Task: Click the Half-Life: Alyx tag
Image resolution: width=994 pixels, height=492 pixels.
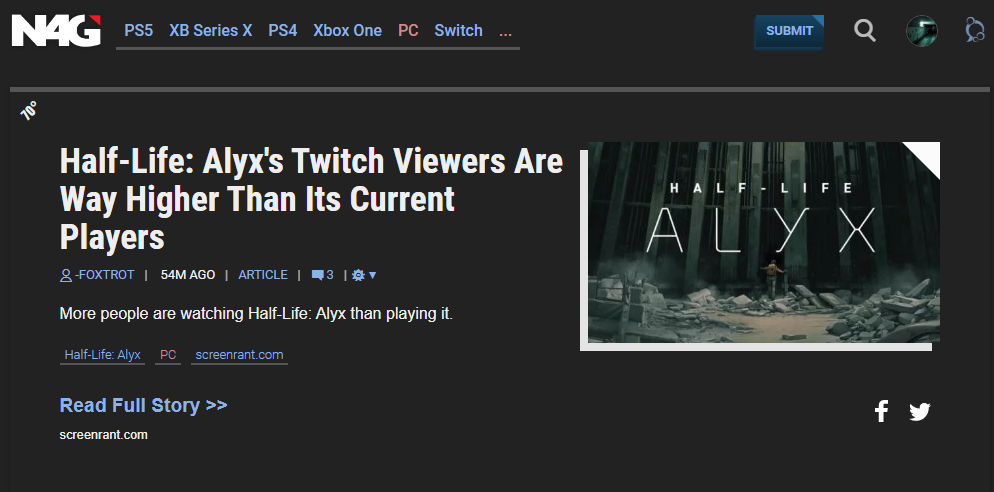Action: (x=102, y=355)
